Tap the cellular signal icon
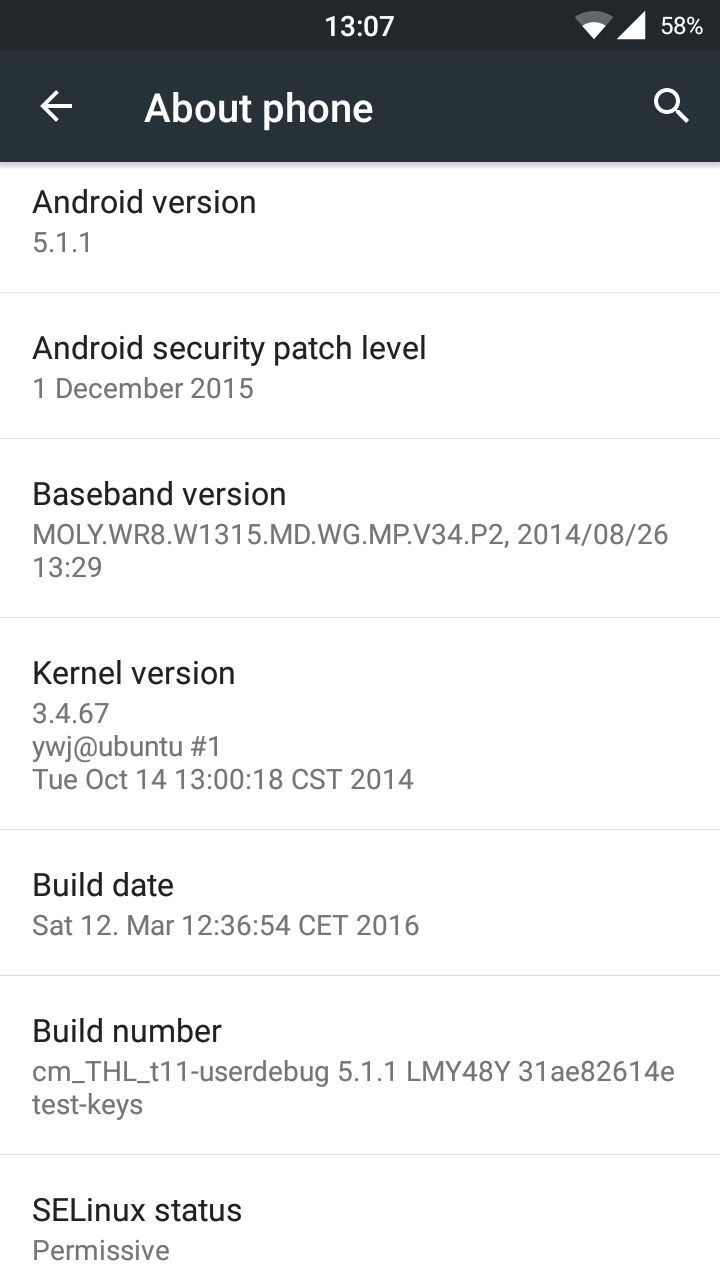The height and width of the screenshot is (1280, 720). point(631,25)
